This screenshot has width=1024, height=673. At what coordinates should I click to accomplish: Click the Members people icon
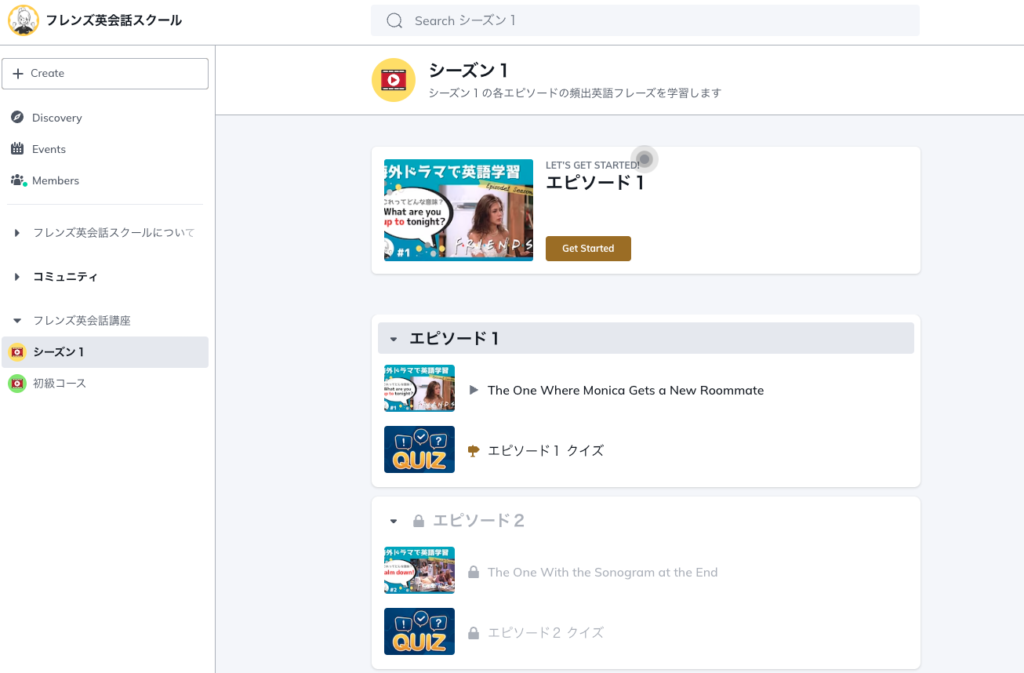(17, 180)
